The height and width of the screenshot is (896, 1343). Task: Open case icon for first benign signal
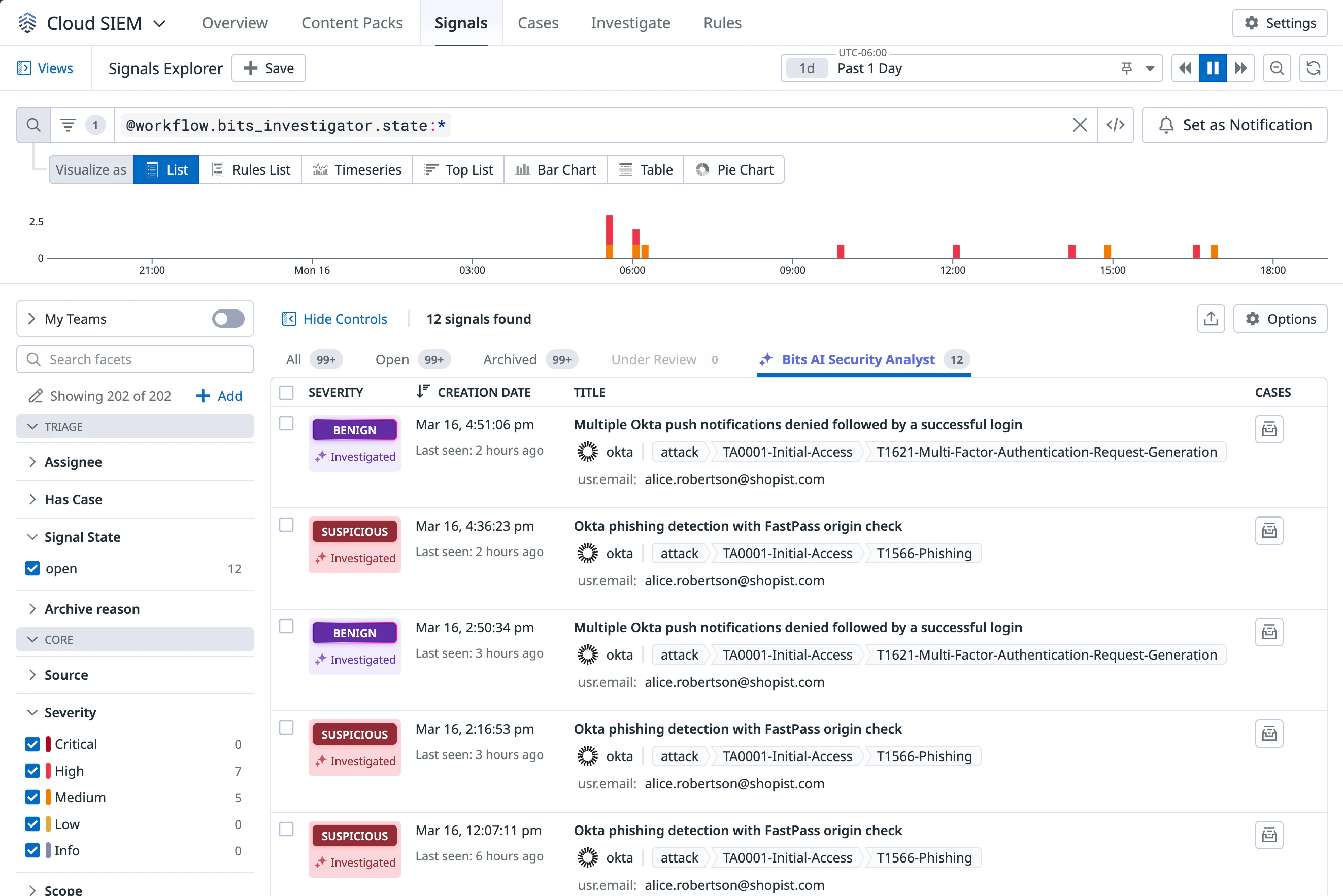point(1269,429)
